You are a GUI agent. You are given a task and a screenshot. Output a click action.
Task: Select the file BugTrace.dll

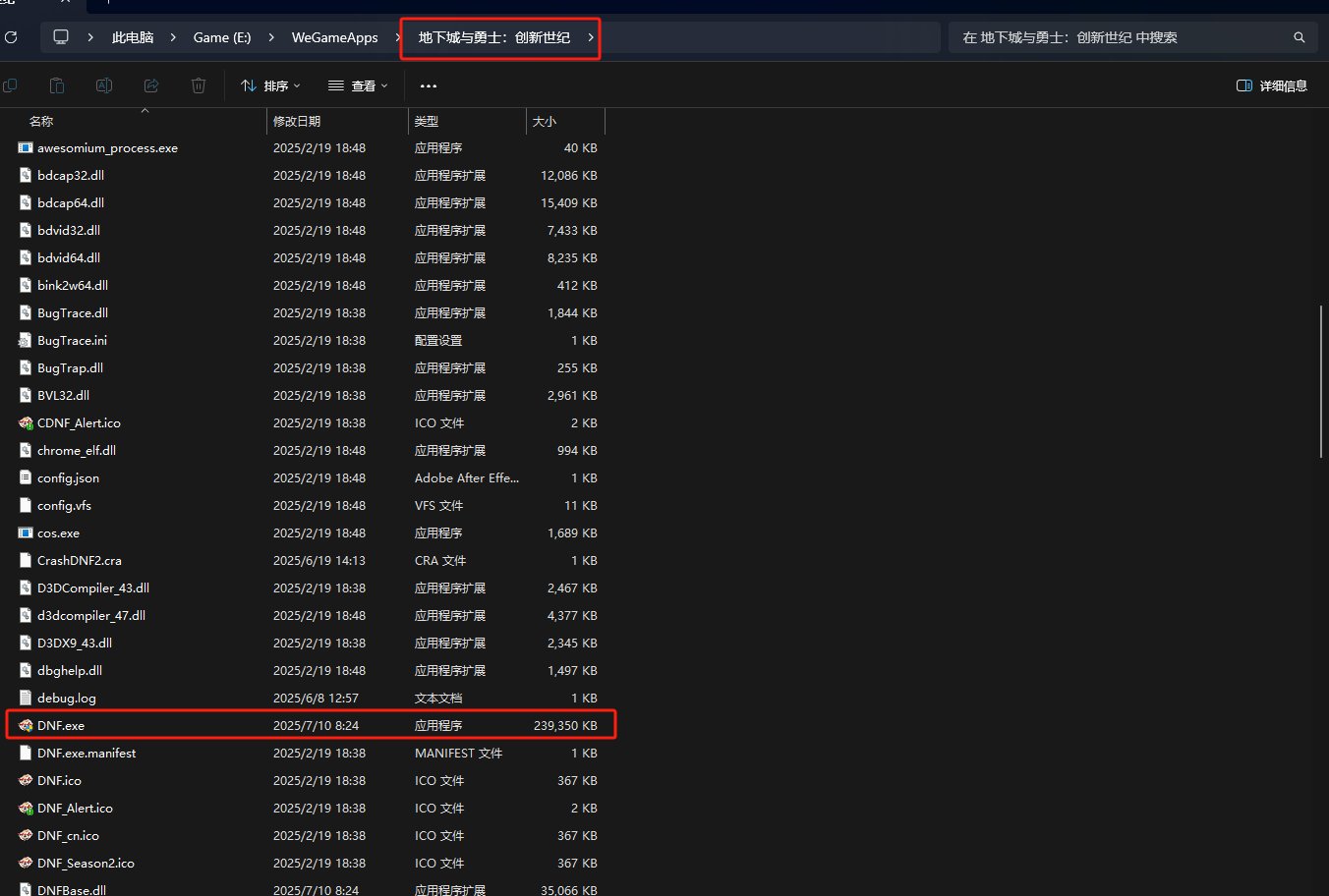pyautogui.click(x=73, y=312)
